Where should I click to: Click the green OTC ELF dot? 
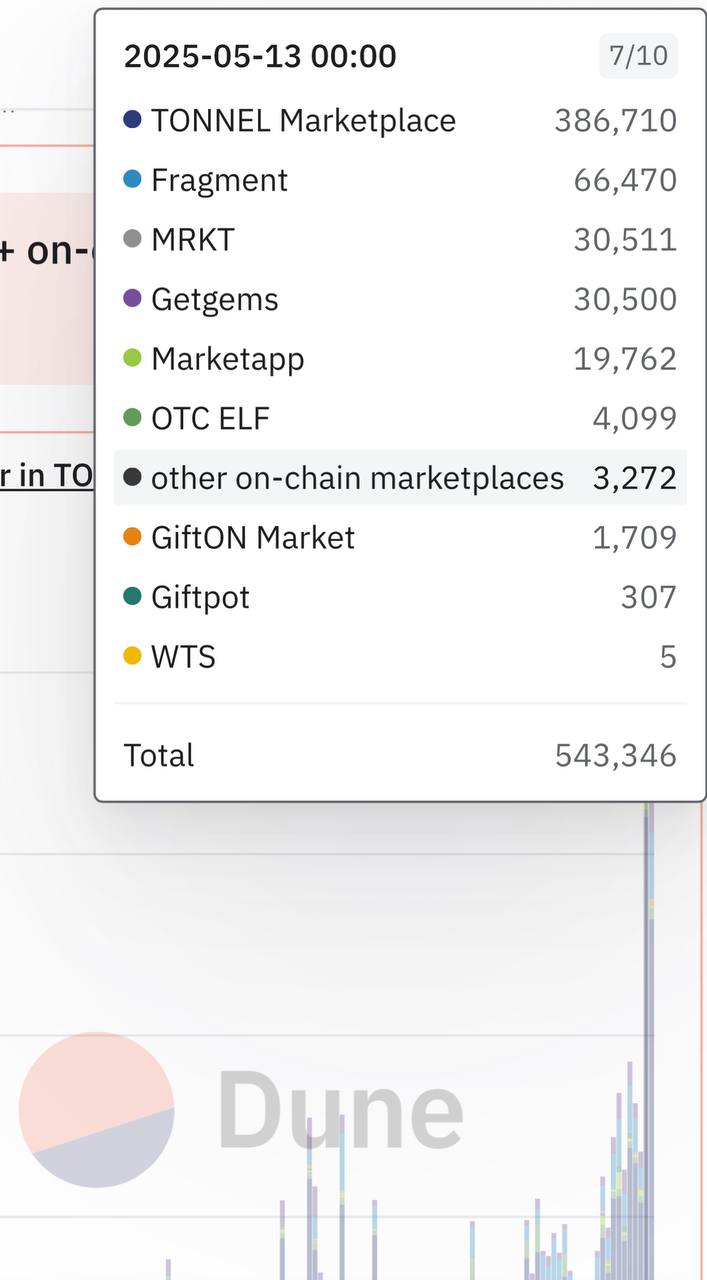point(132,418)
